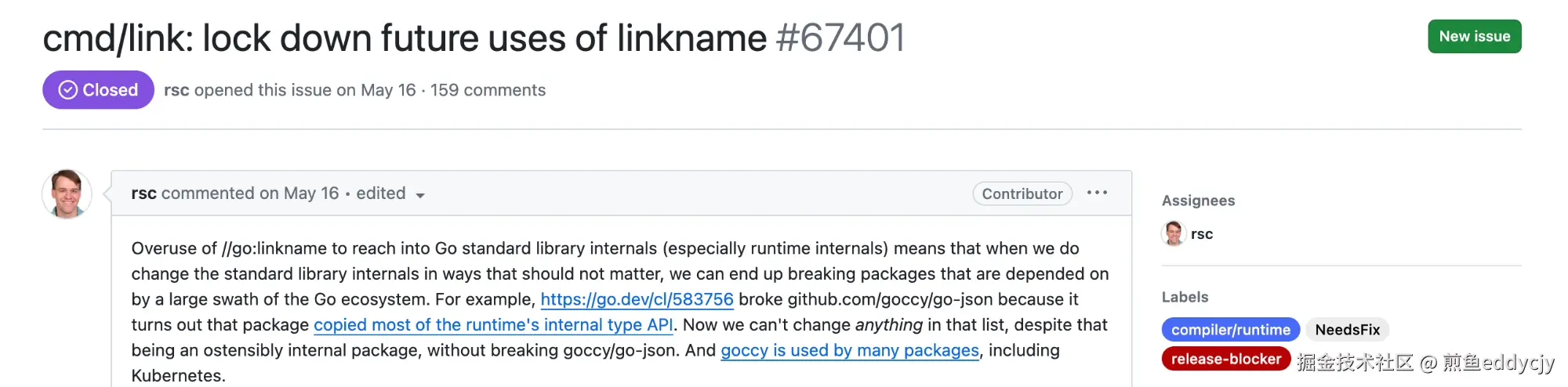1568x387 pixels.
Task: Click the Labels sidebar heading
Action: coord(1185,297)
